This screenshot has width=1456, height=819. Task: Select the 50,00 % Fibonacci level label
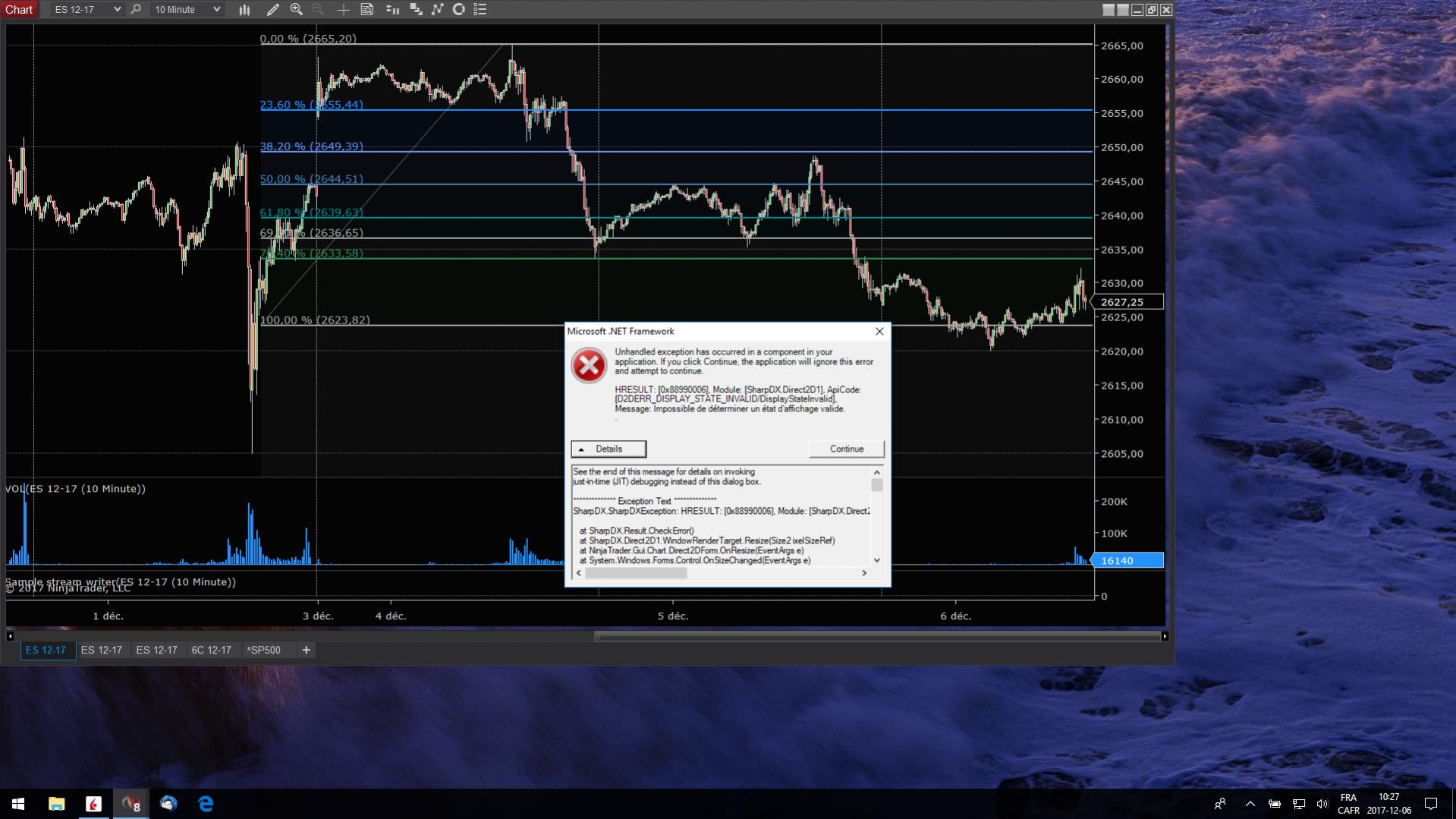coord(312,179)
